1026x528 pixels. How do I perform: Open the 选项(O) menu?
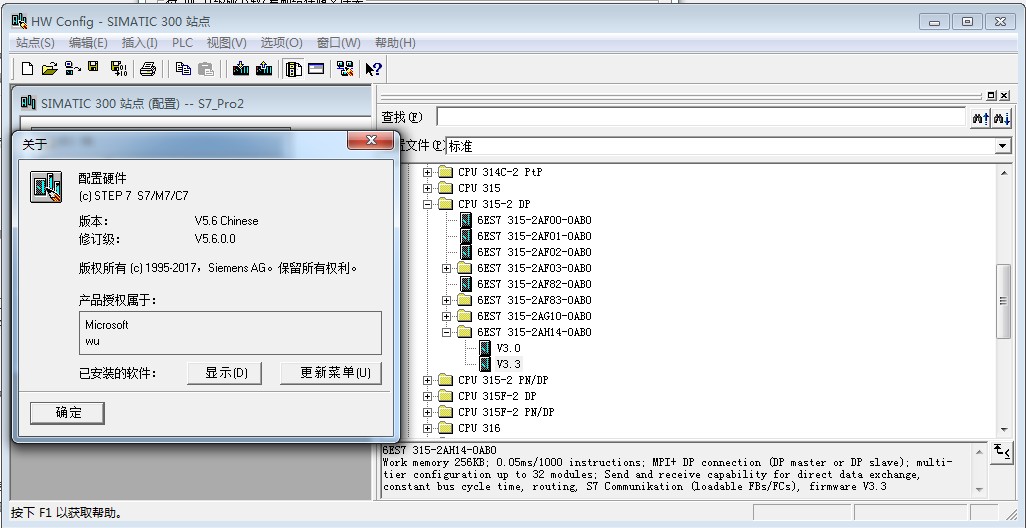[x=281, y=43]
